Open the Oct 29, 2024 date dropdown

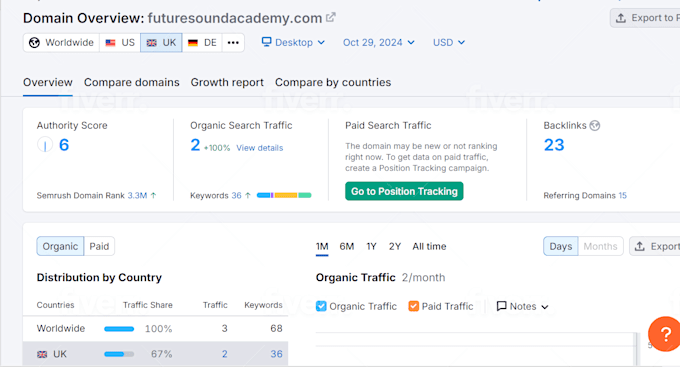pyautogui.click(x=379, y=43)
